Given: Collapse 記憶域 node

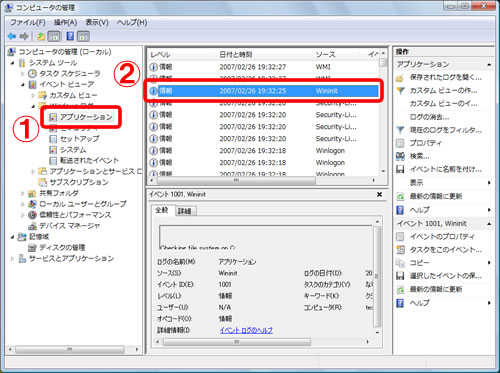Looking at the screenshot, I should click(x=12, y=237).
